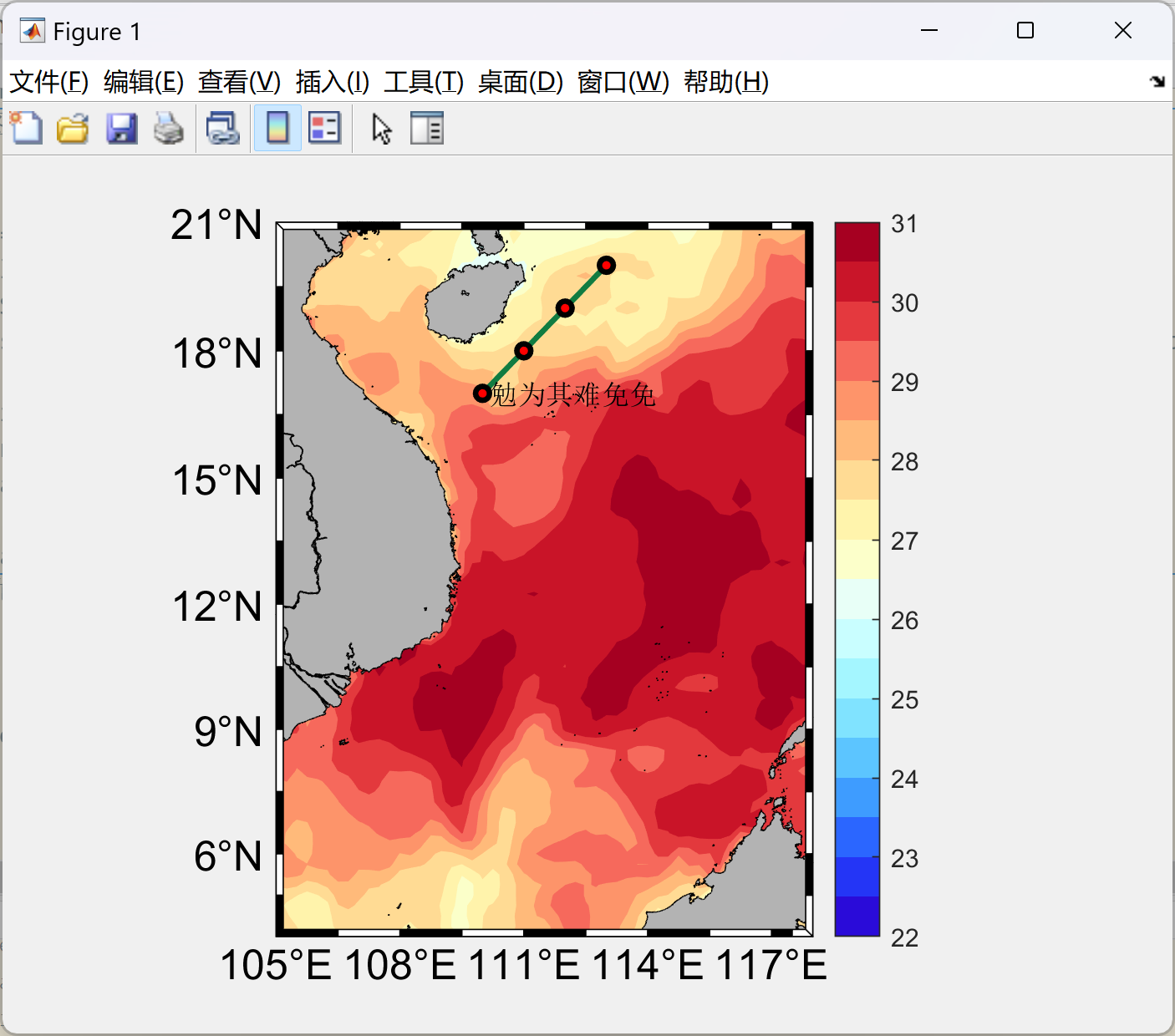Viewport: 1175px width, 1036px height.
Task: Open the 插入(I) menu
Action: [333, 82]
